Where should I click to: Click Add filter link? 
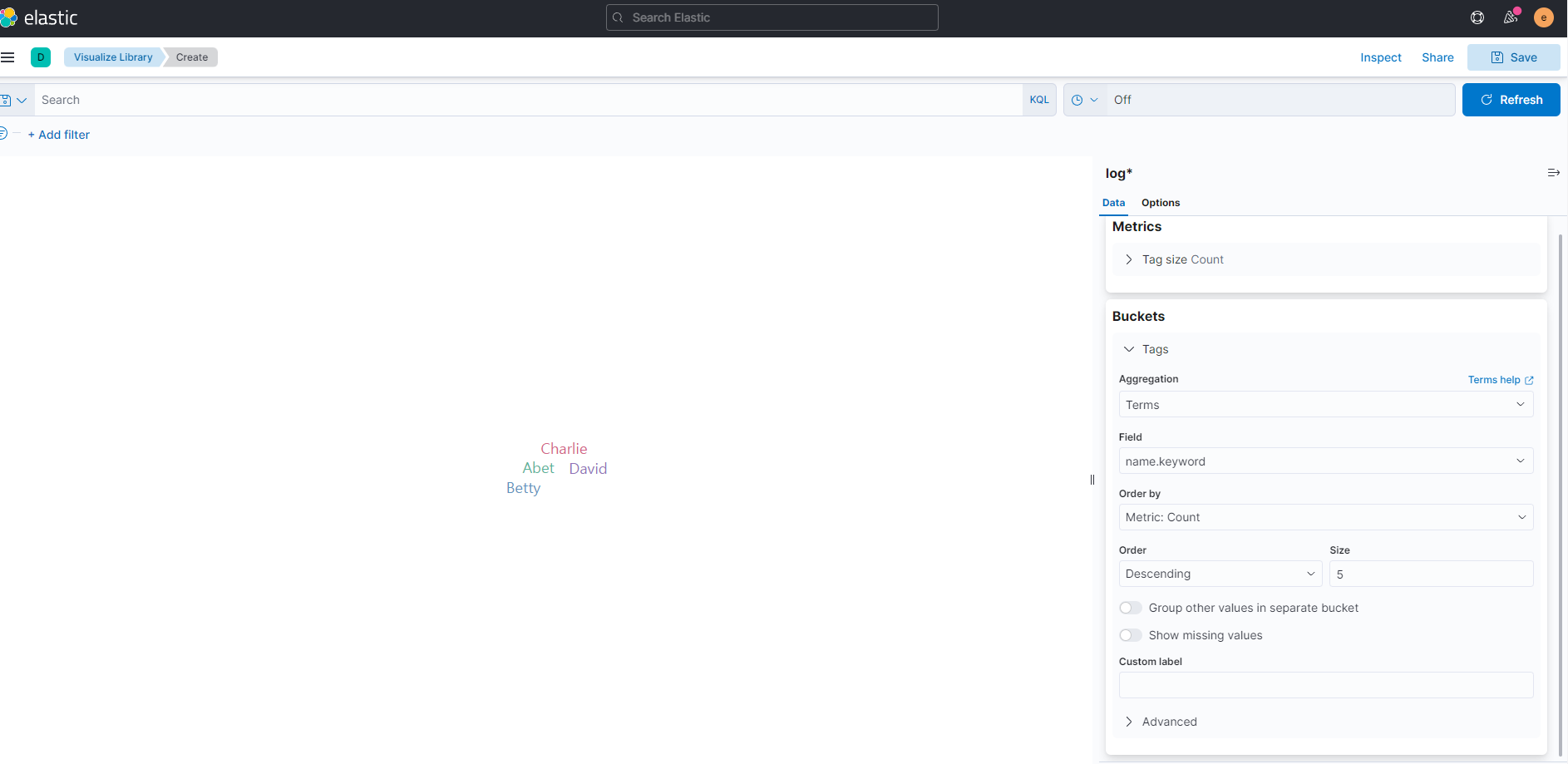point(59,135)
